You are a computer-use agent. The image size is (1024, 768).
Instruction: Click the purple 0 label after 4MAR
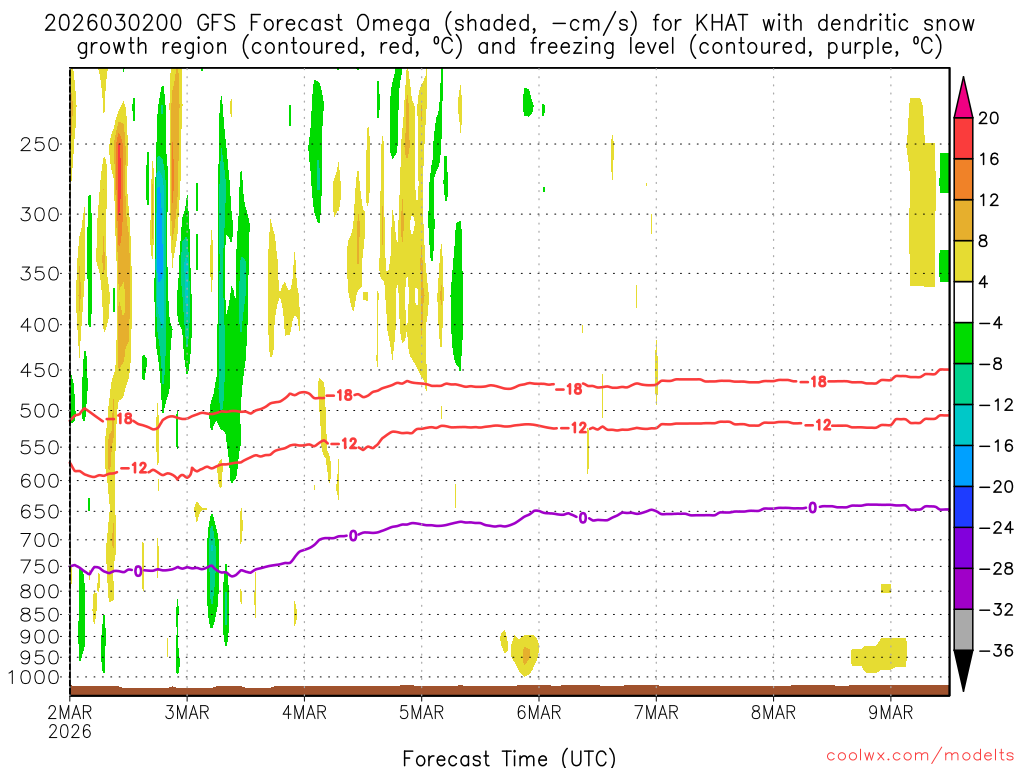click(353, 536)
